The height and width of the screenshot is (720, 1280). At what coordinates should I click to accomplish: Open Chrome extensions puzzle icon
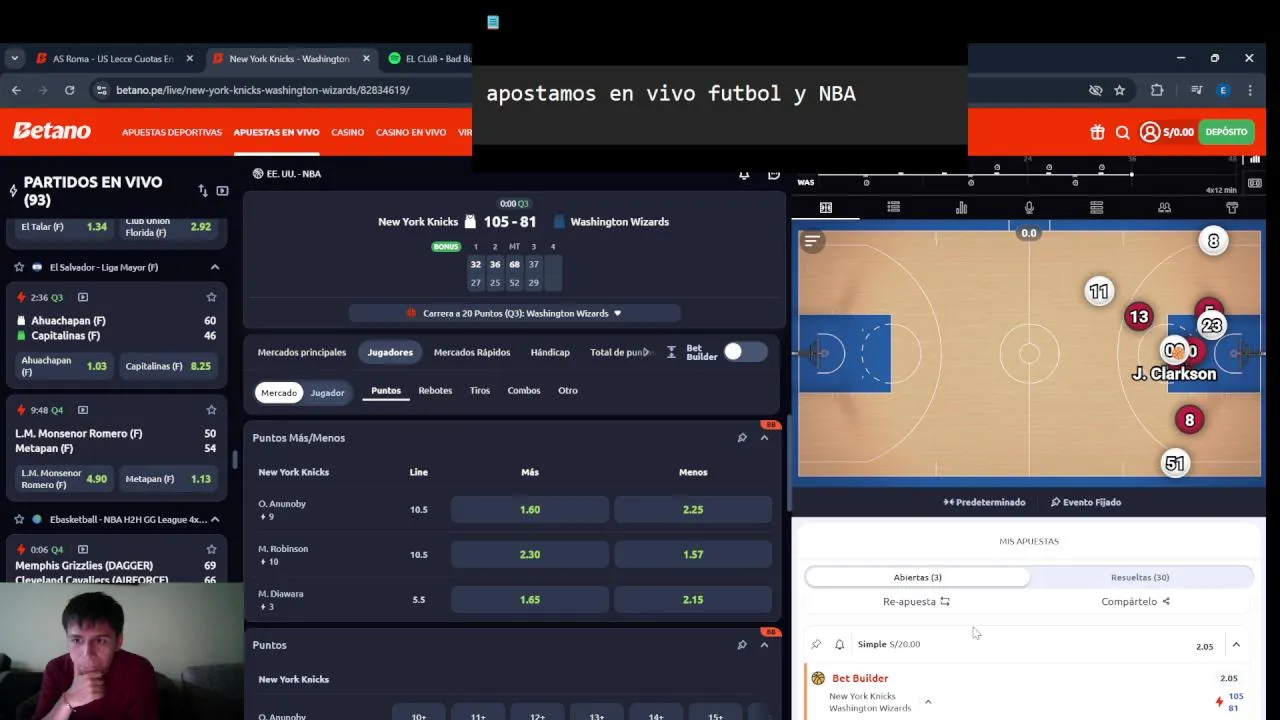pyautogui.click(x=1157, y=90)
